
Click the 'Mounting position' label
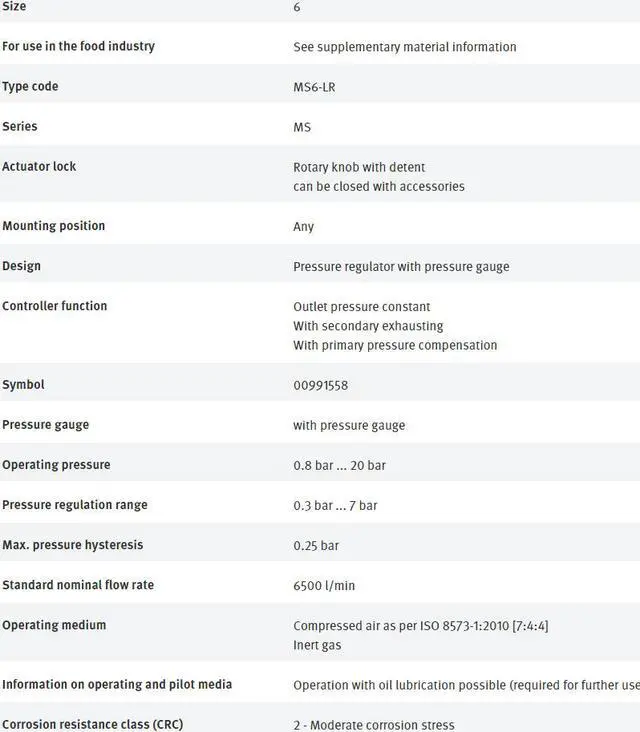point(53,226)
